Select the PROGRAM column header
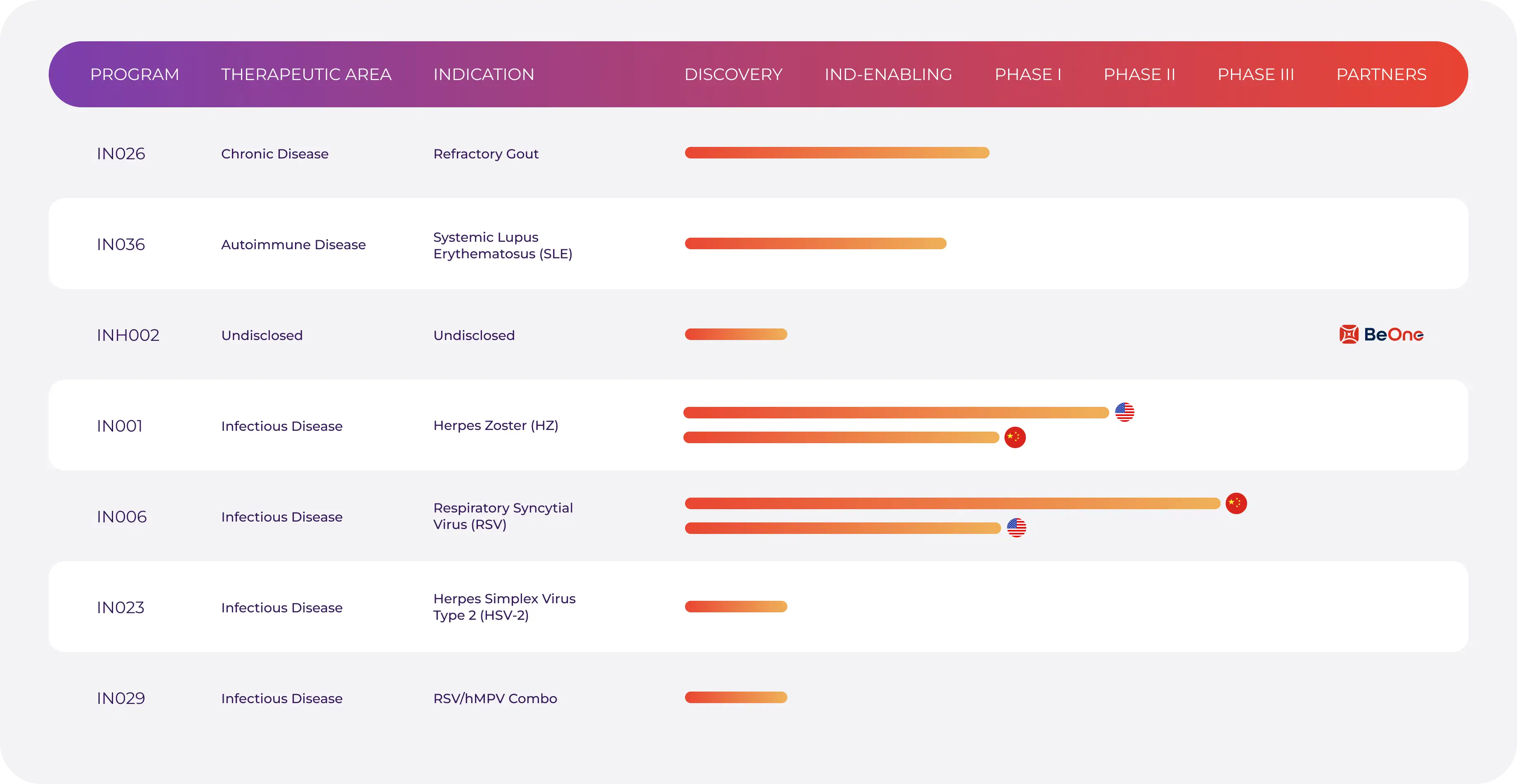 pyautogui.click(x=134, y=74)
